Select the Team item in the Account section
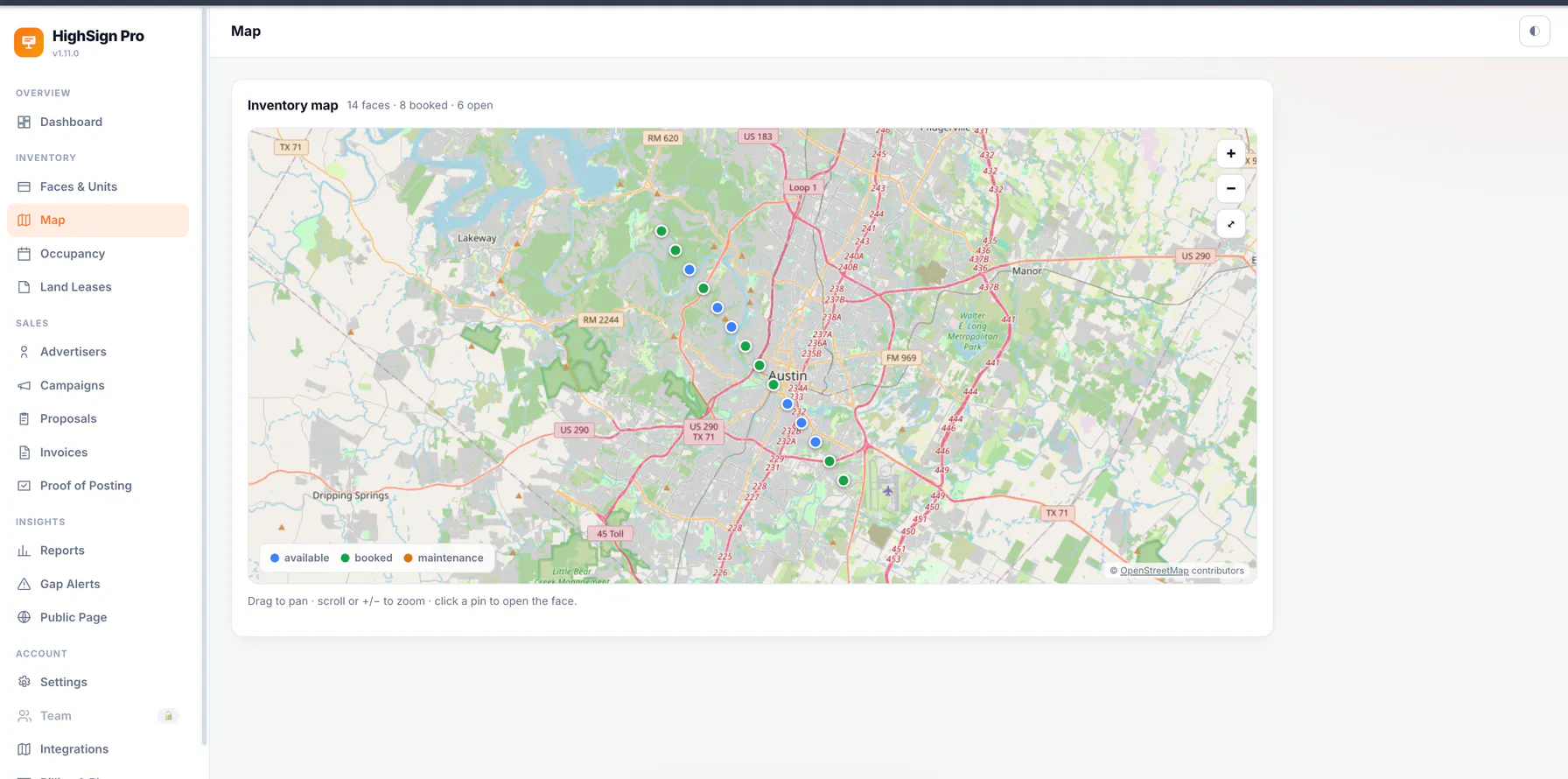 pyautogui.click(x=98, y=716)
